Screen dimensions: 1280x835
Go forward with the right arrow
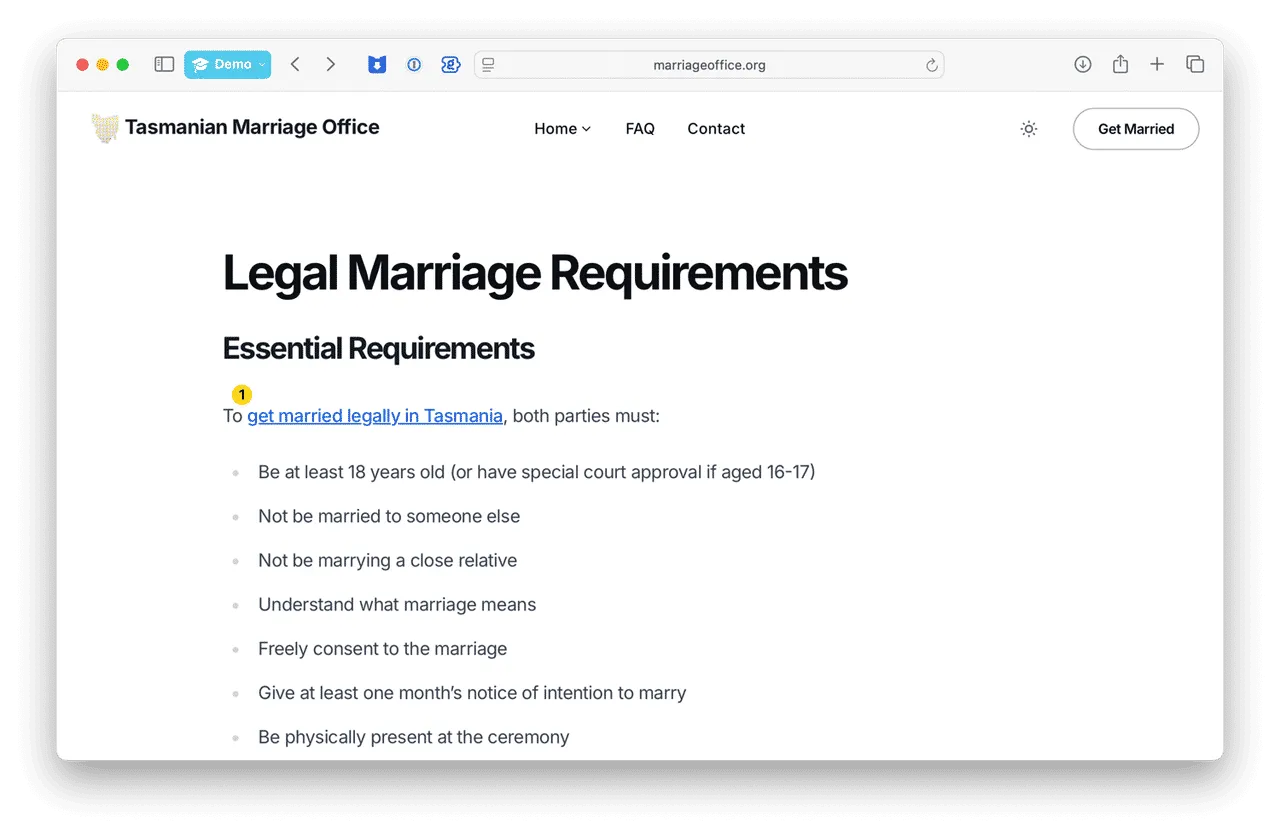[331, 64]
